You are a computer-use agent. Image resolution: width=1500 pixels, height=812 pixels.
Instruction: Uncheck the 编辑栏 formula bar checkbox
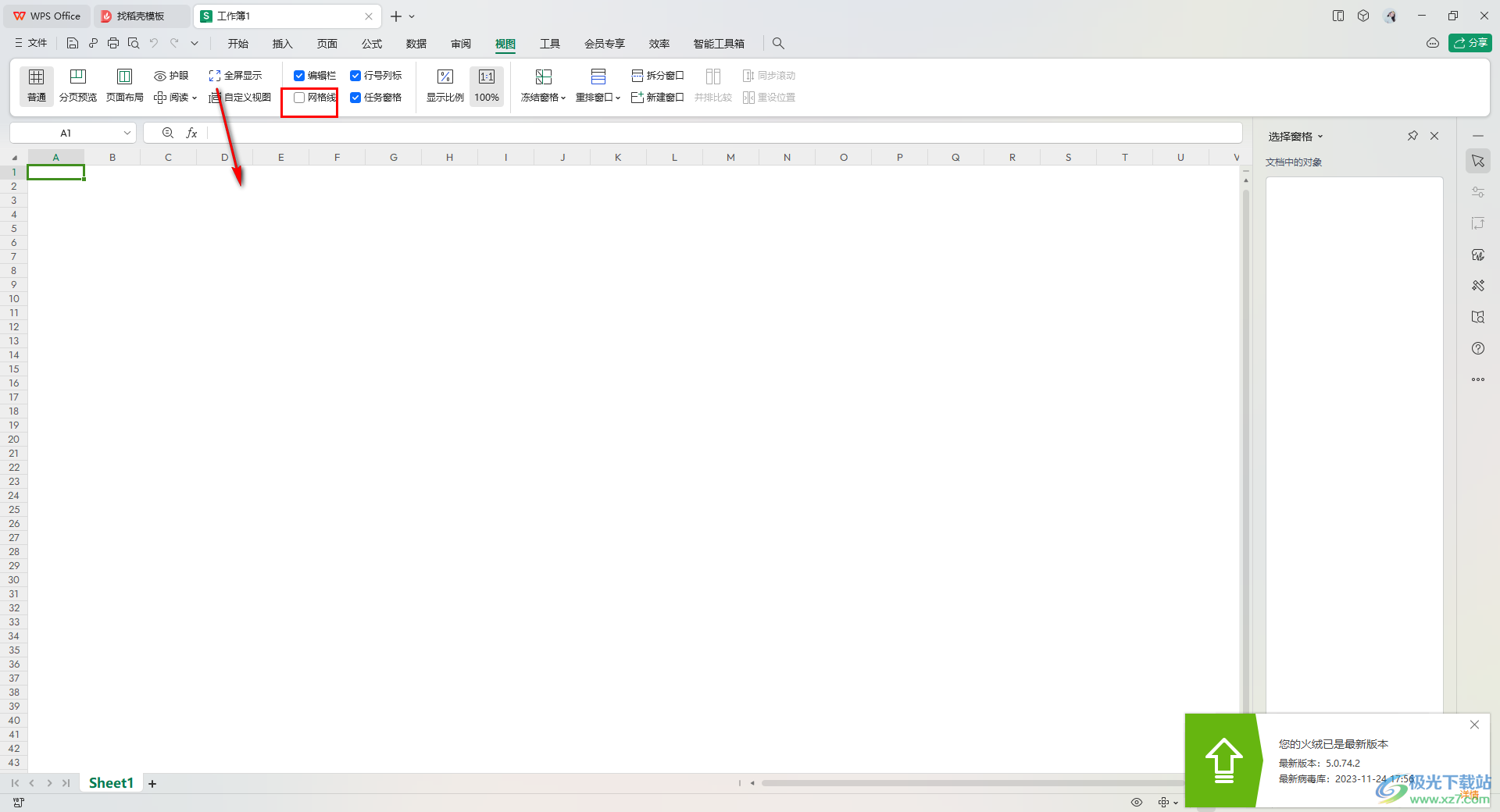tap(299, 76)
